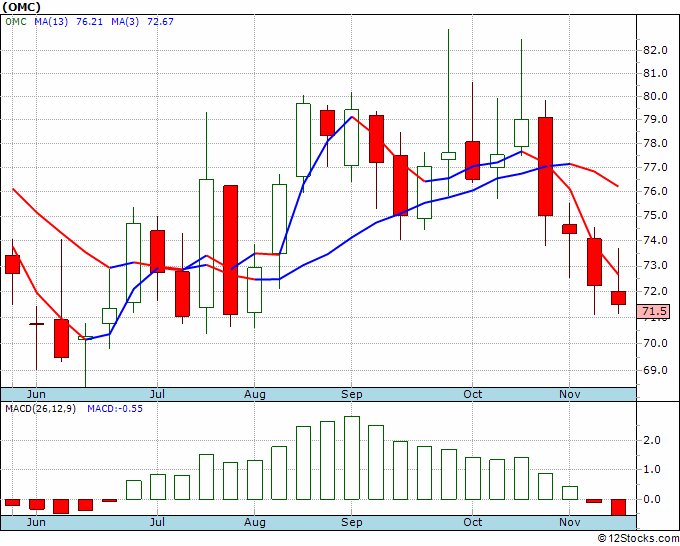Click the 76.0 price axis label
Viewport: 680px width, 546px height.
pyautogui.click(x=655, y=191)
